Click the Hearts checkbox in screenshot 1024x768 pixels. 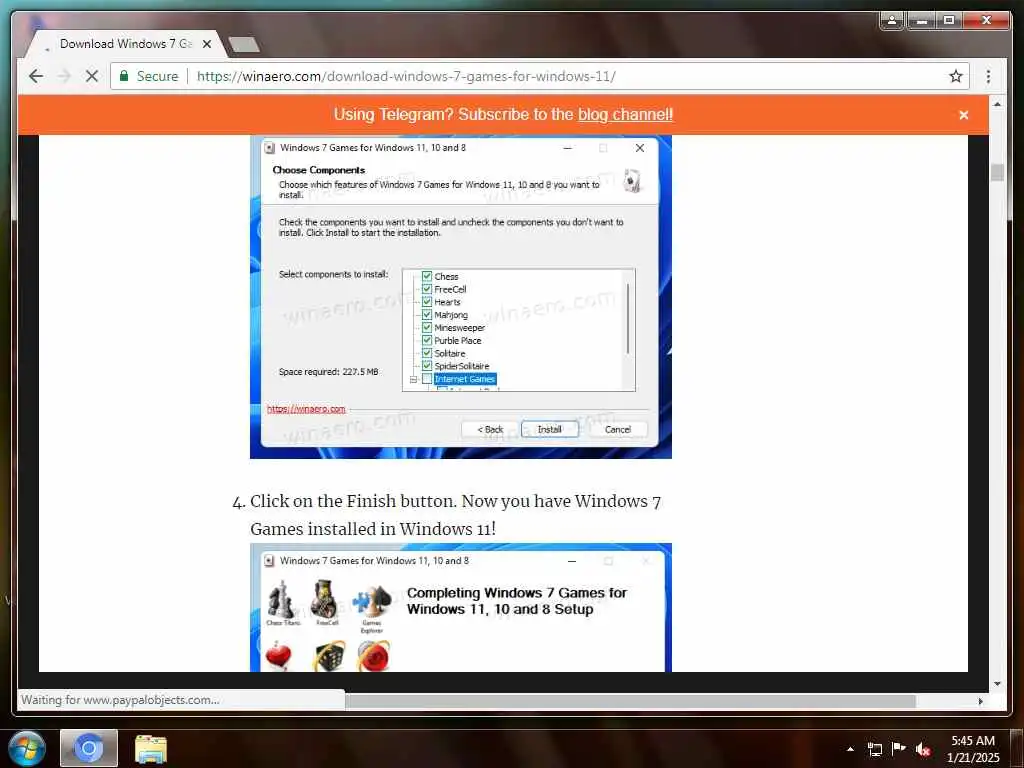tap(426, 302)
